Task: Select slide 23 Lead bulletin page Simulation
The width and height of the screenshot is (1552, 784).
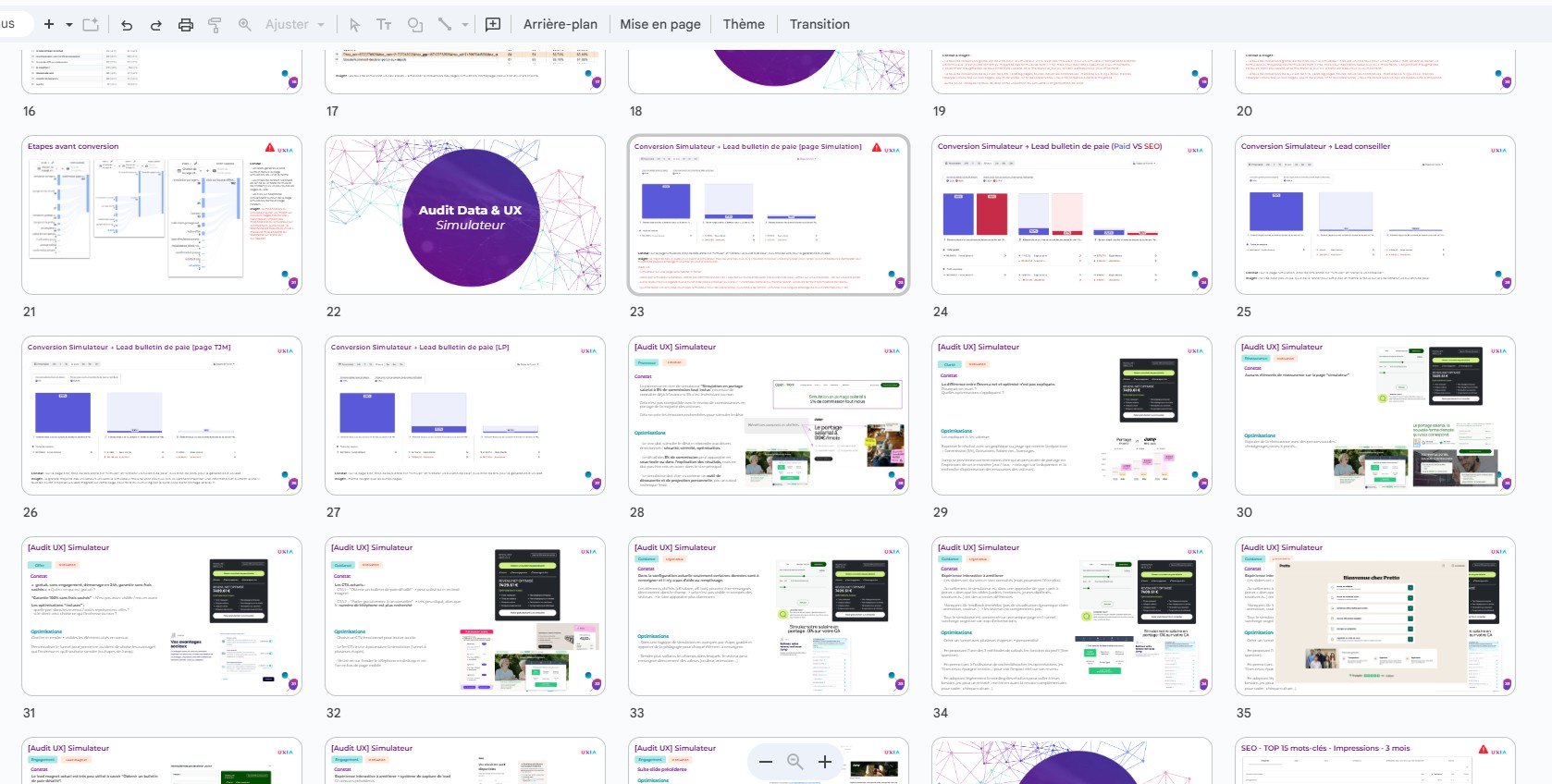Action: [x=769, y=215]
